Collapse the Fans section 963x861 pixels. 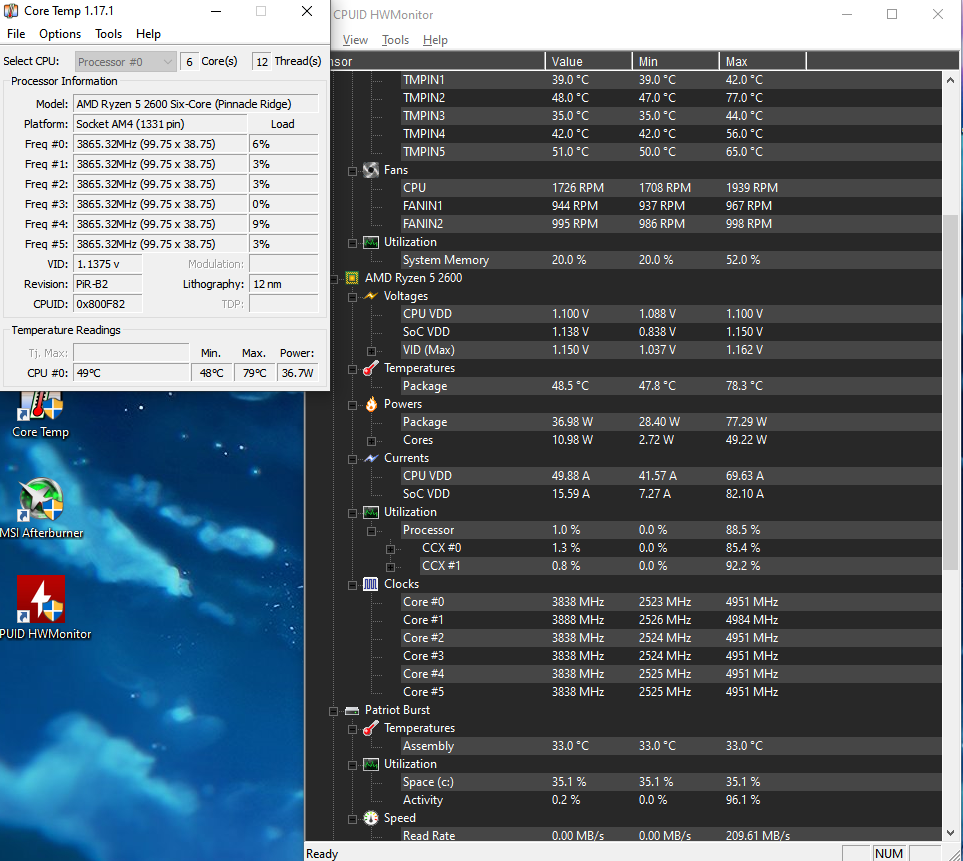tap(353, 171)
